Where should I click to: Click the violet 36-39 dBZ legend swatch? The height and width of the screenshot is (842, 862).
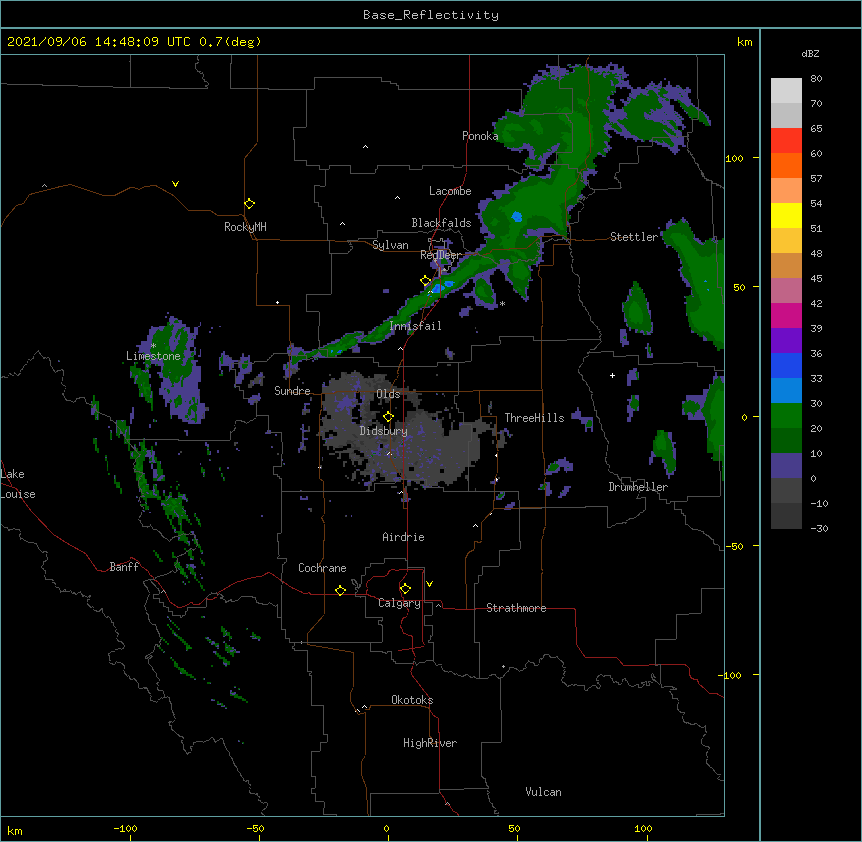(x=786, y=340)
